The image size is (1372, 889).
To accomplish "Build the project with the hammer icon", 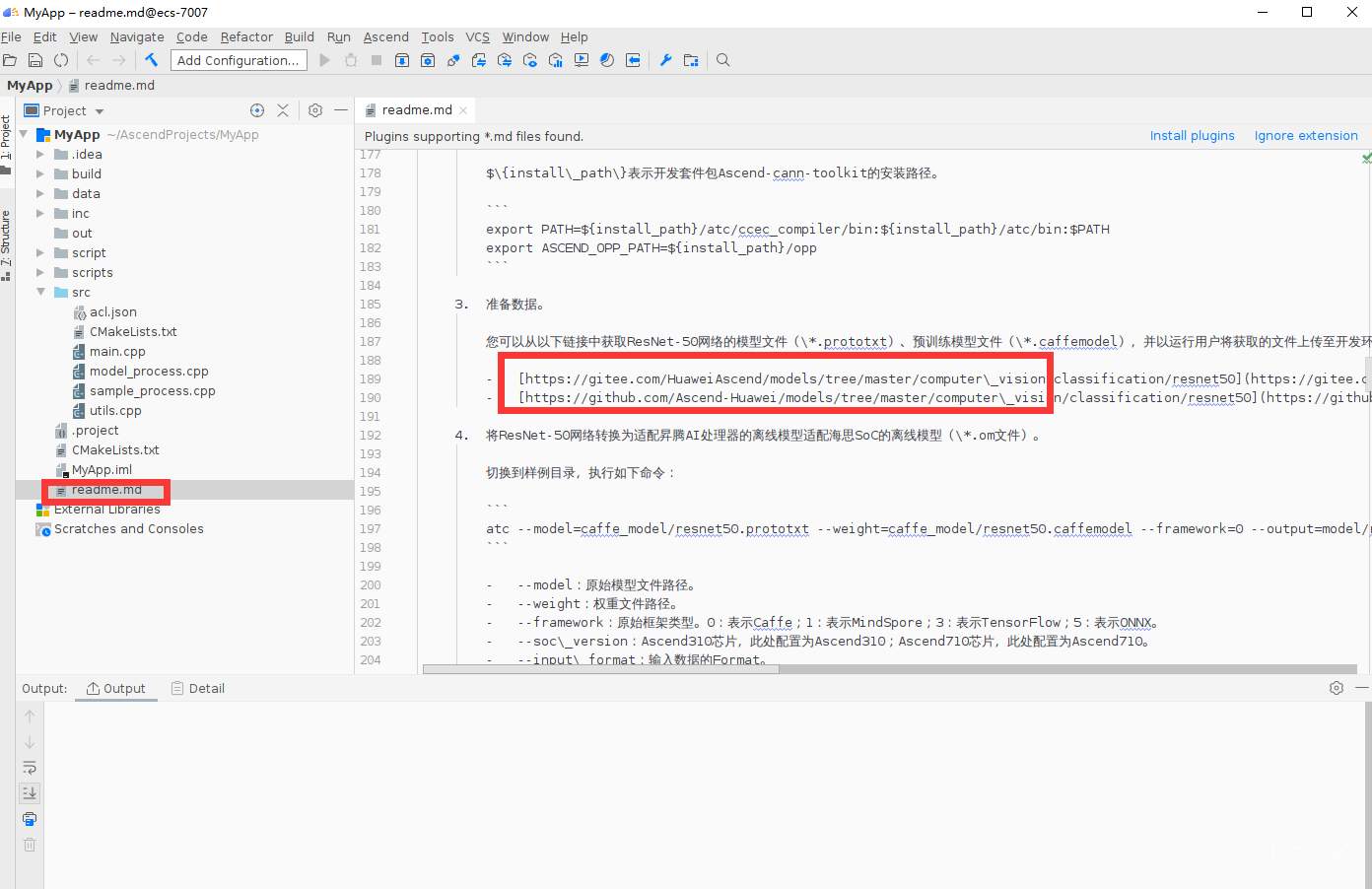I will (151, 60).
